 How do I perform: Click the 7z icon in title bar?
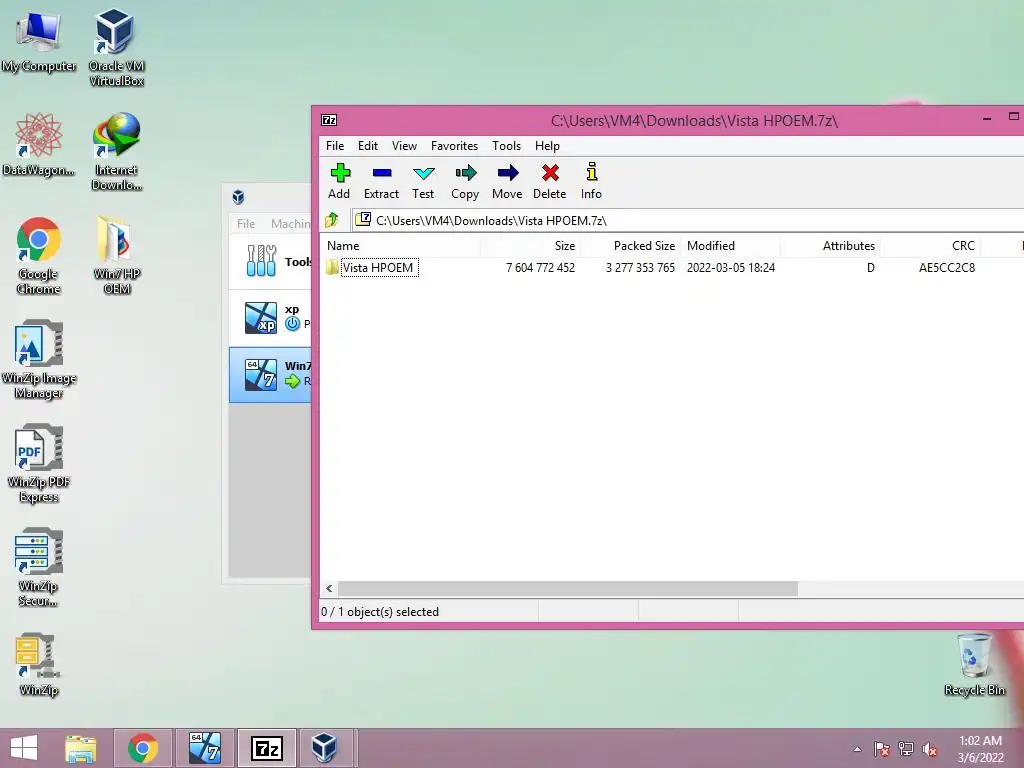[329, 120]
